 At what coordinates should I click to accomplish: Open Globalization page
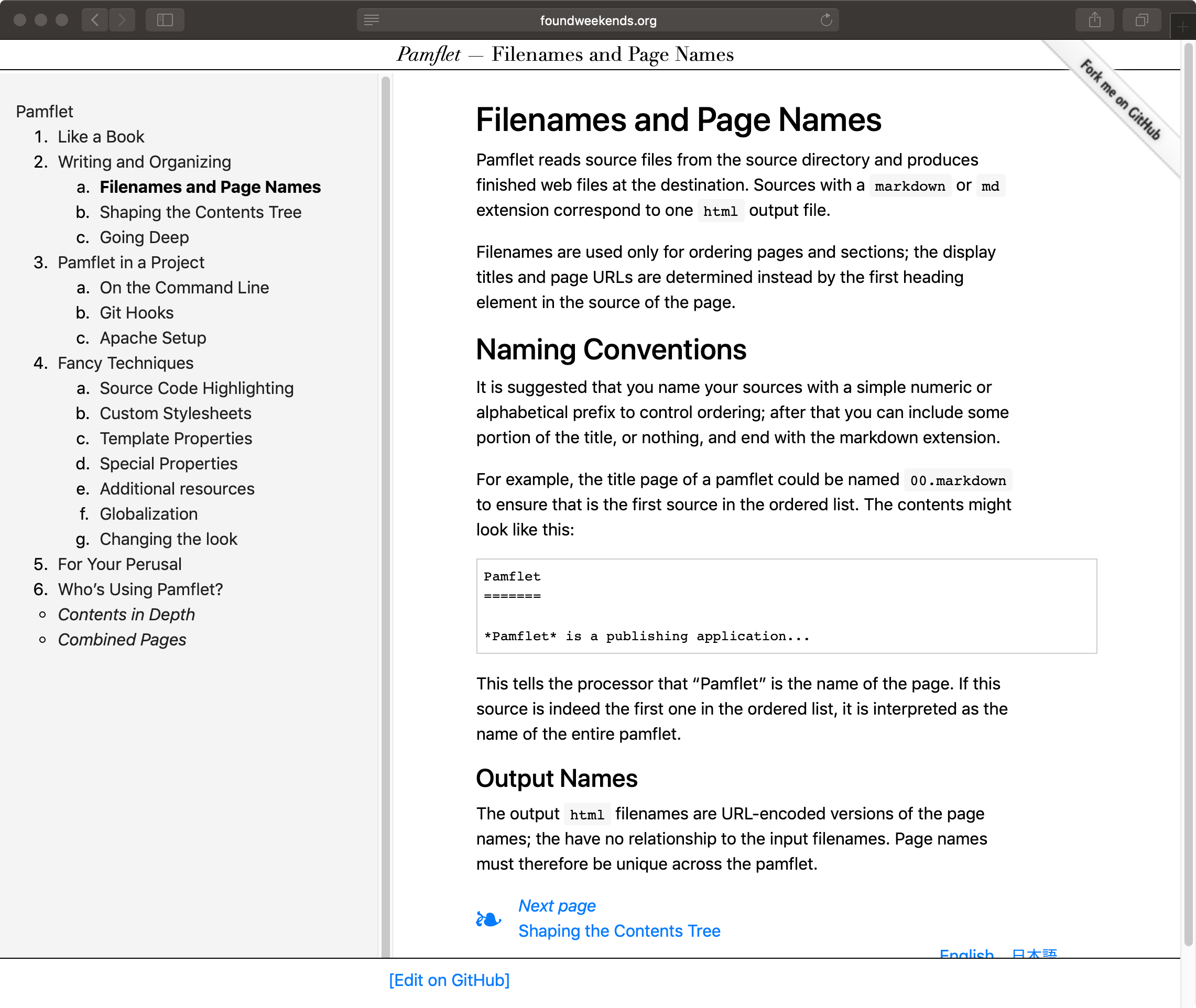[x=149, y=514]
